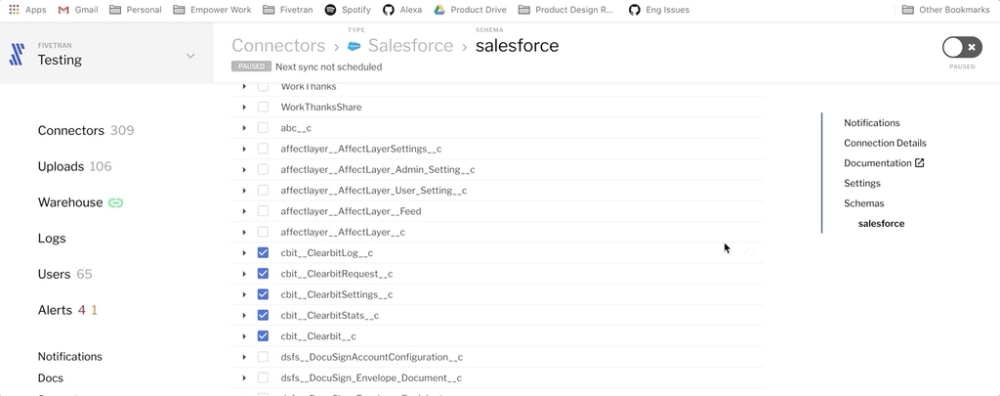
Task: Toggle the paused connector switch on
Action: (x=962, y=47)
